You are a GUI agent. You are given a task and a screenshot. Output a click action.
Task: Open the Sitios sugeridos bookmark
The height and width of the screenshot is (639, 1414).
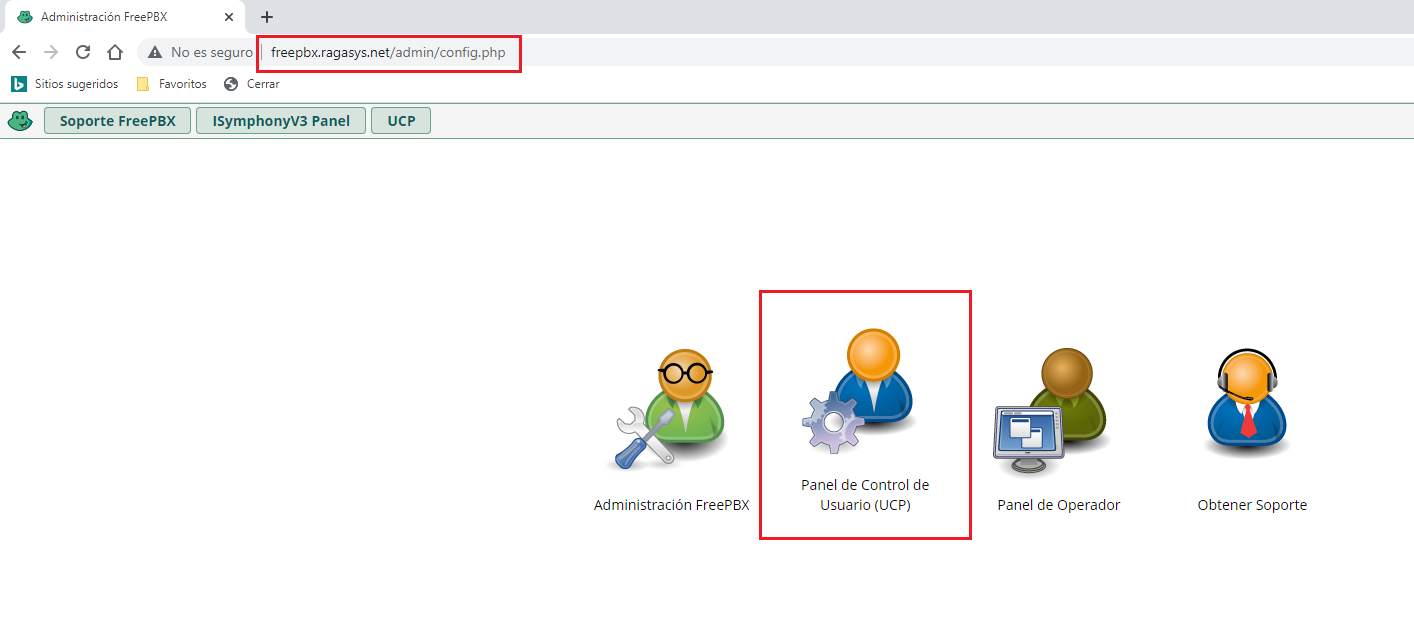[x=65, y=84]
